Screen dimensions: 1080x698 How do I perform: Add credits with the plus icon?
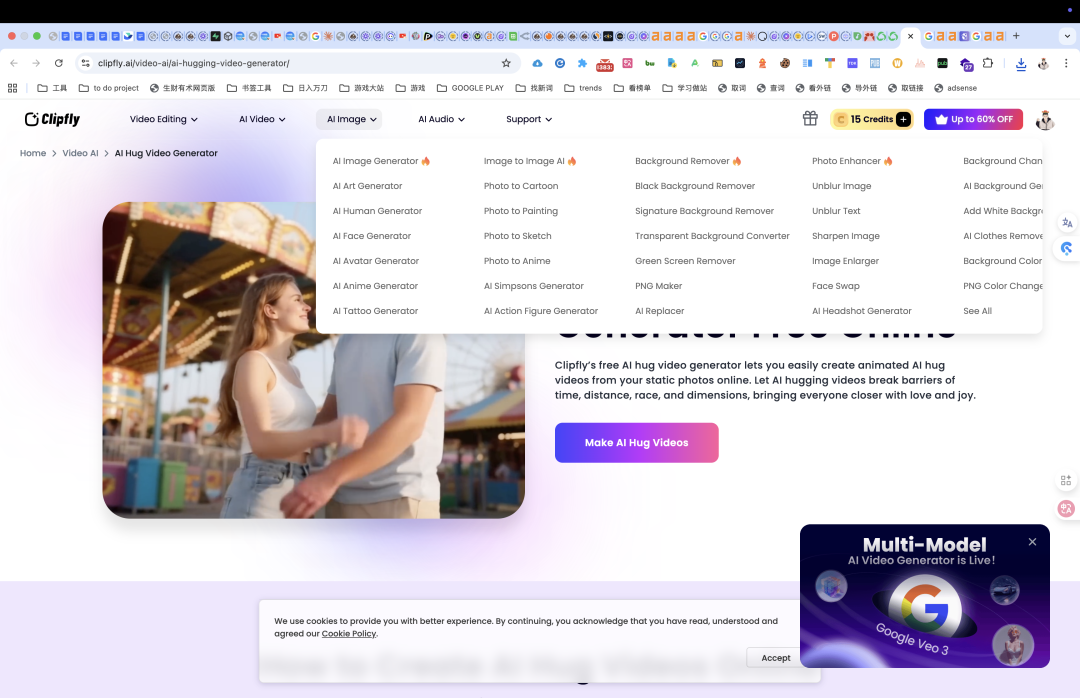pos(903,119)
